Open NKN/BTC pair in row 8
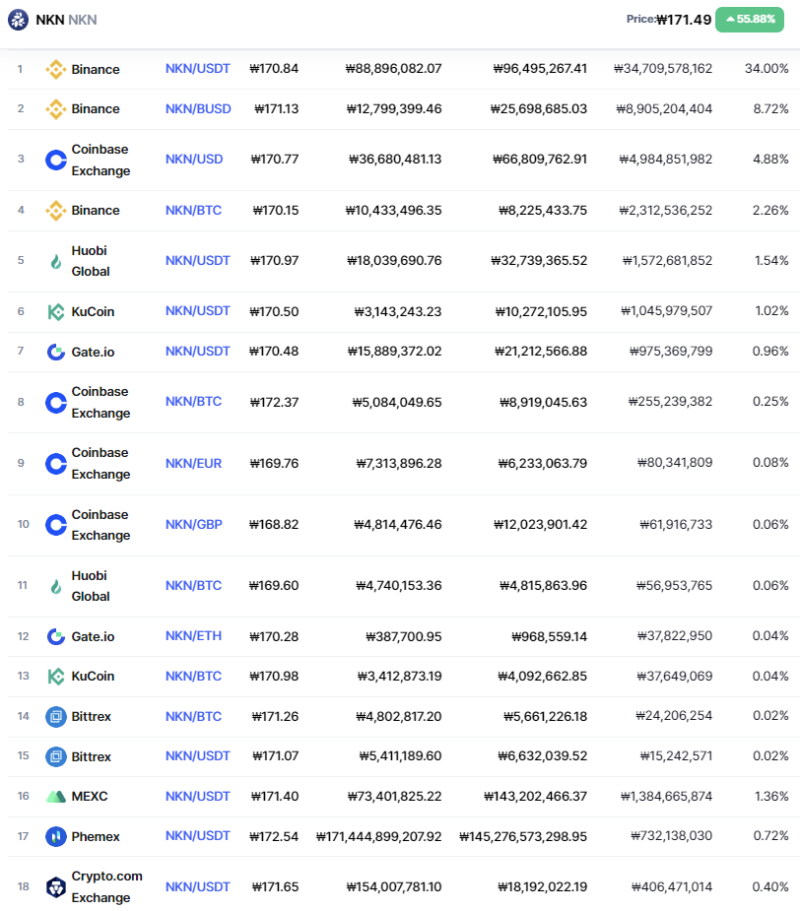Image resolution: width=800 pixels, height=911 pixels. [x=193, y=401]
